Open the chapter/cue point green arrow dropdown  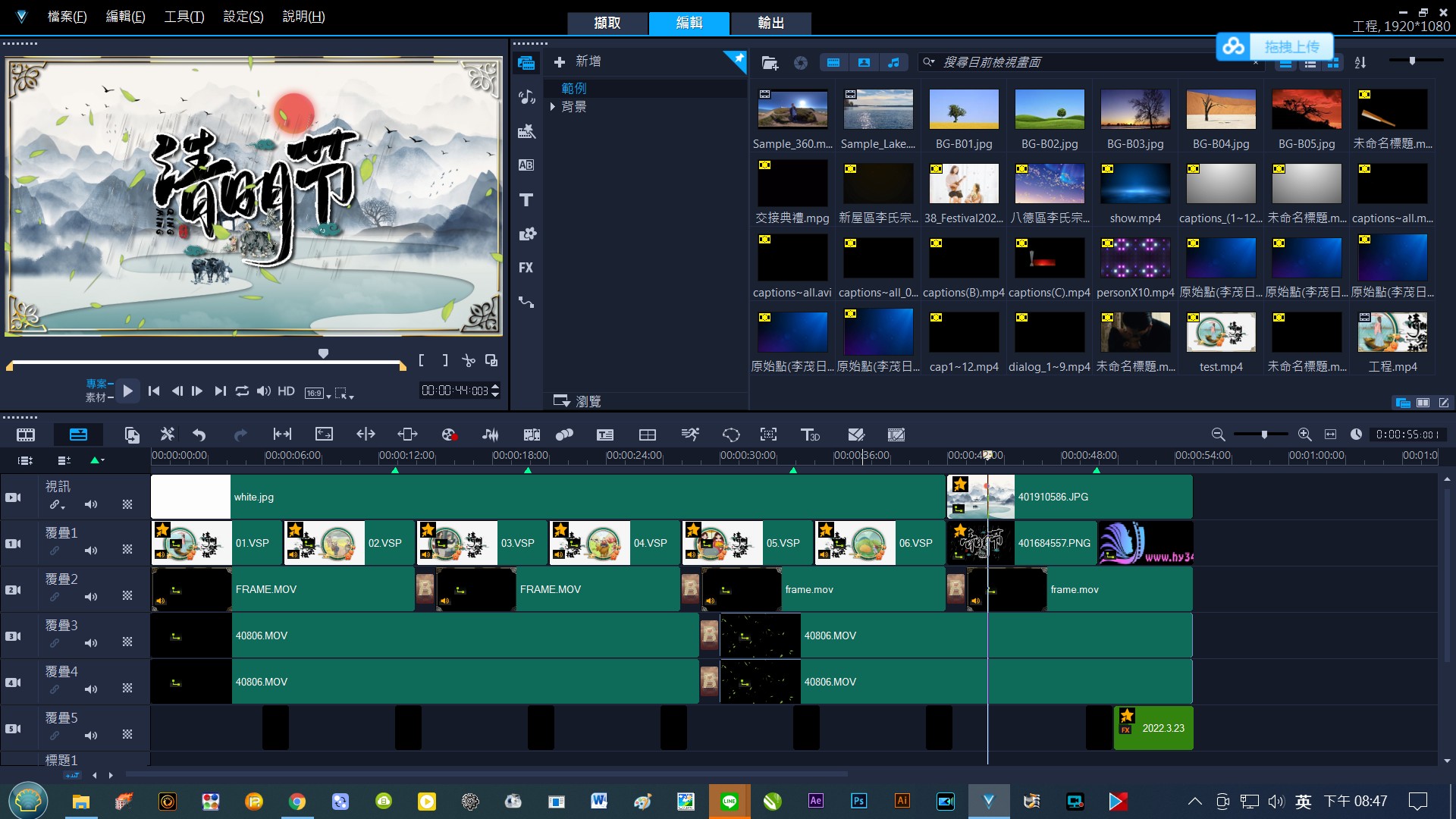click(x=97, y=460)
